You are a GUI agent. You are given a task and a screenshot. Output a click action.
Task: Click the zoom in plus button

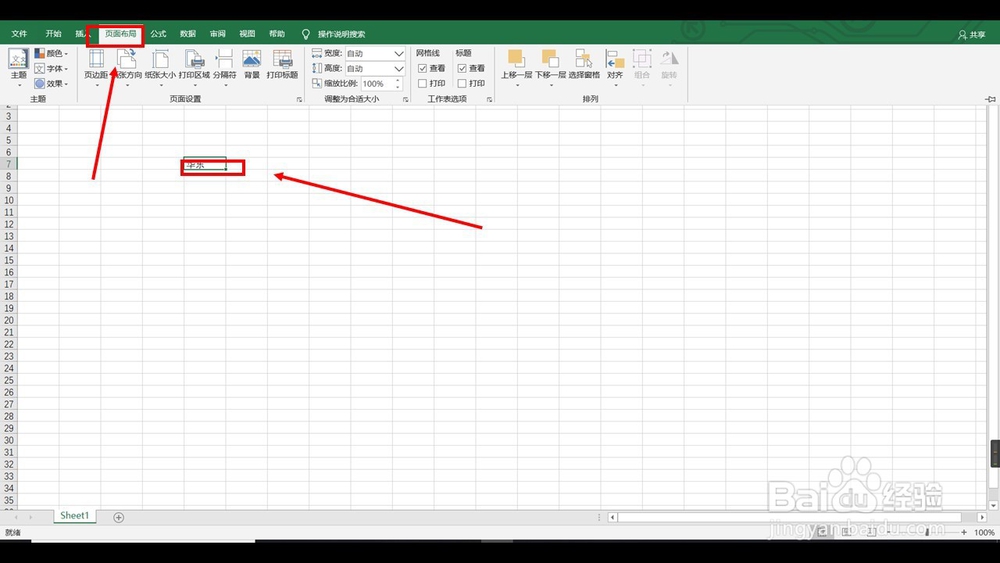964,532
